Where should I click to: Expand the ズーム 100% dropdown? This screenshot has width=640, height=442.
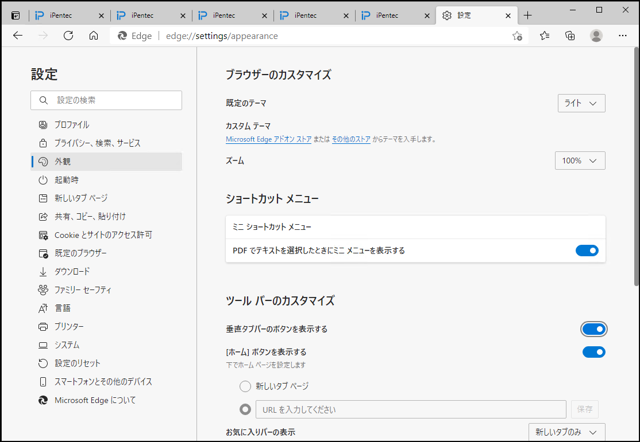[580, 161]
